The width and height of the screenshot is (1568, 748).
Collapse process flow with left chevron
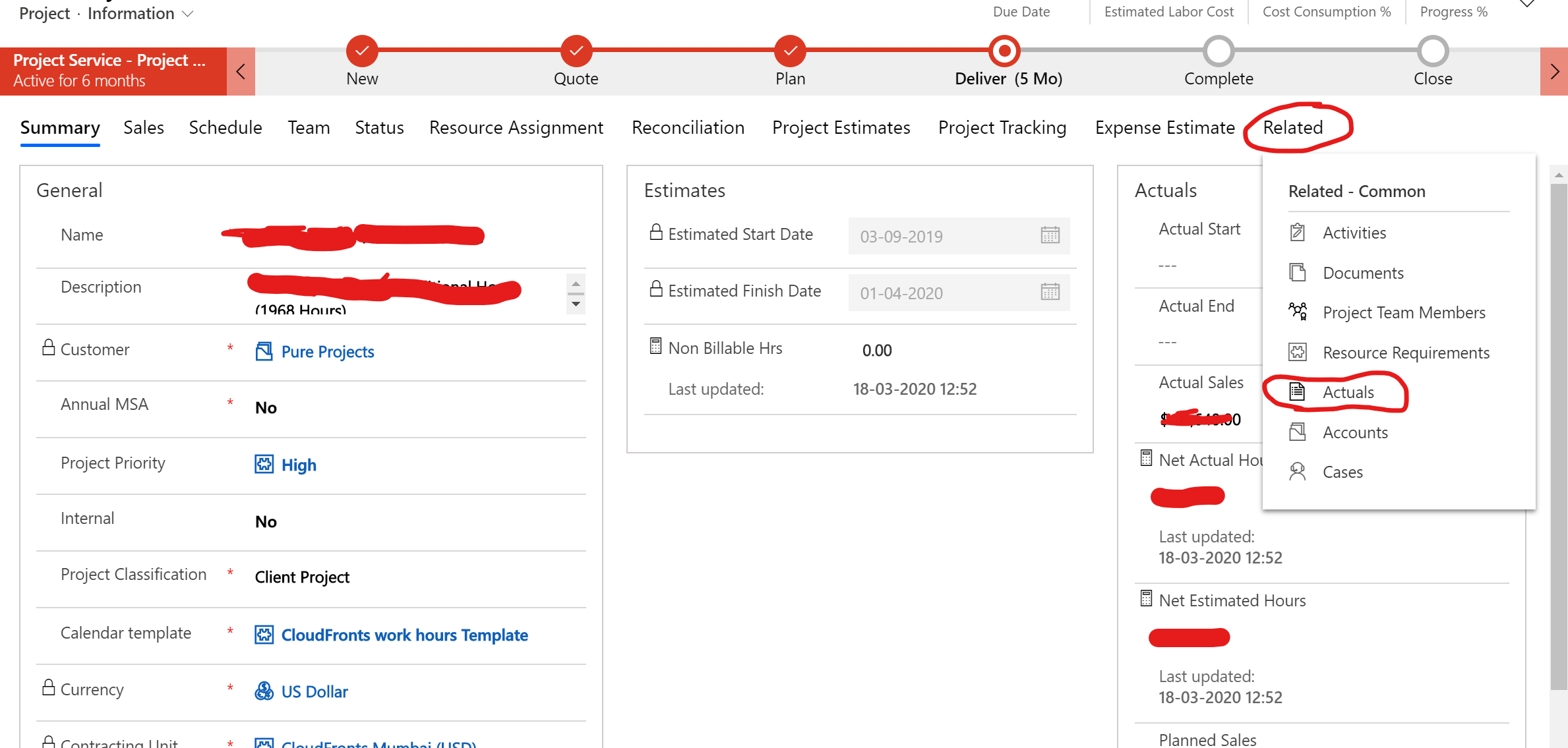tap(241, 71)
